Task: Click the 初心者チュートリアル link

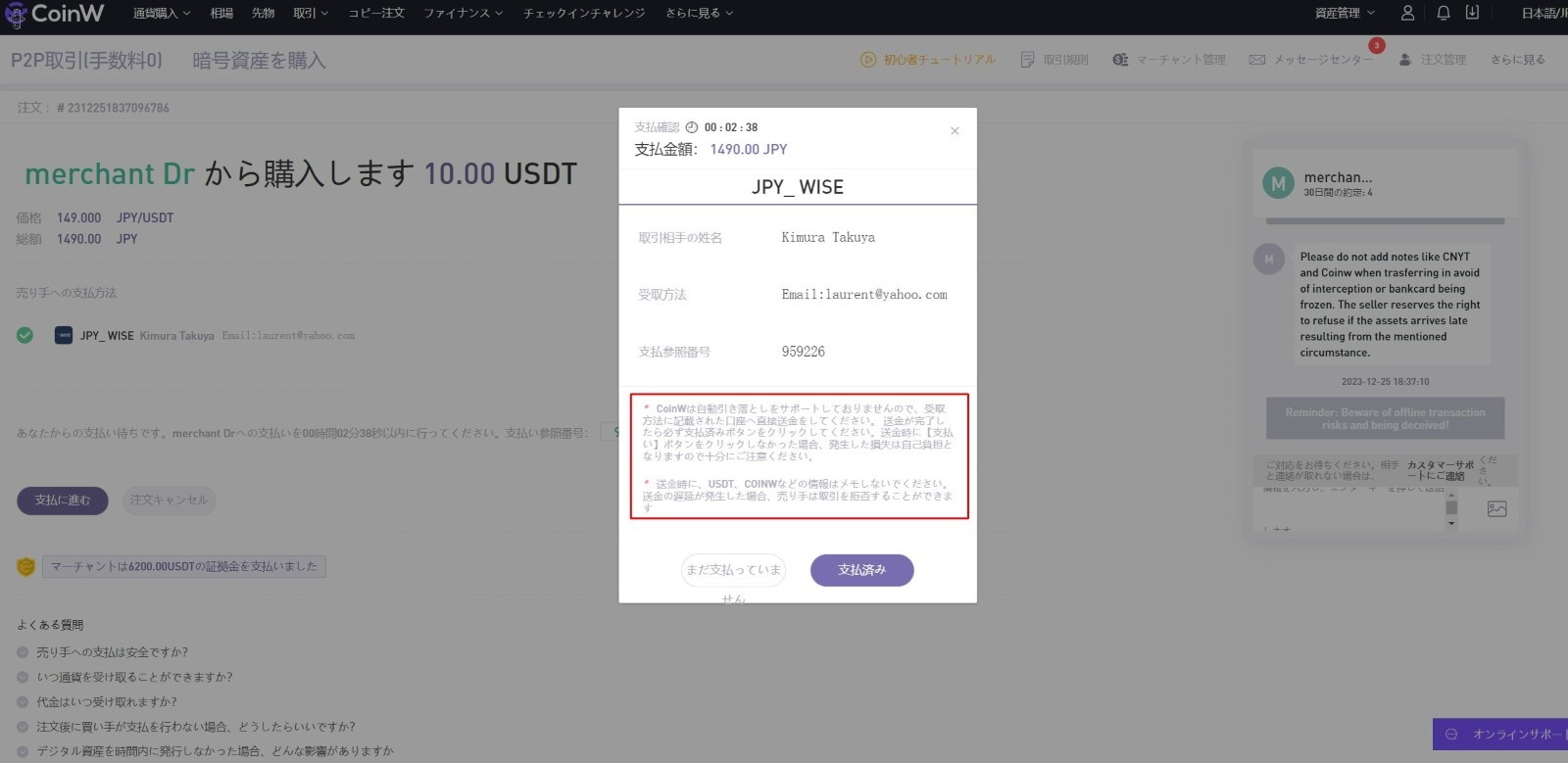Action: [939, 60]
